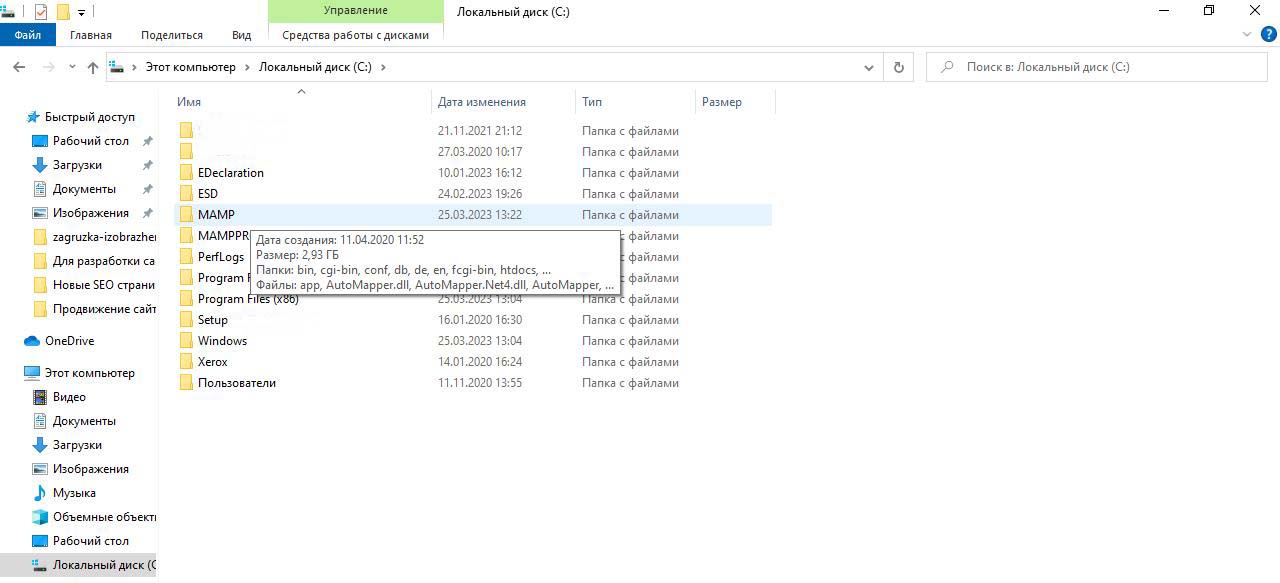Open the recent locations dropdown arrow
Viewport: 1280px width, 583px height.
pos(72,67)
